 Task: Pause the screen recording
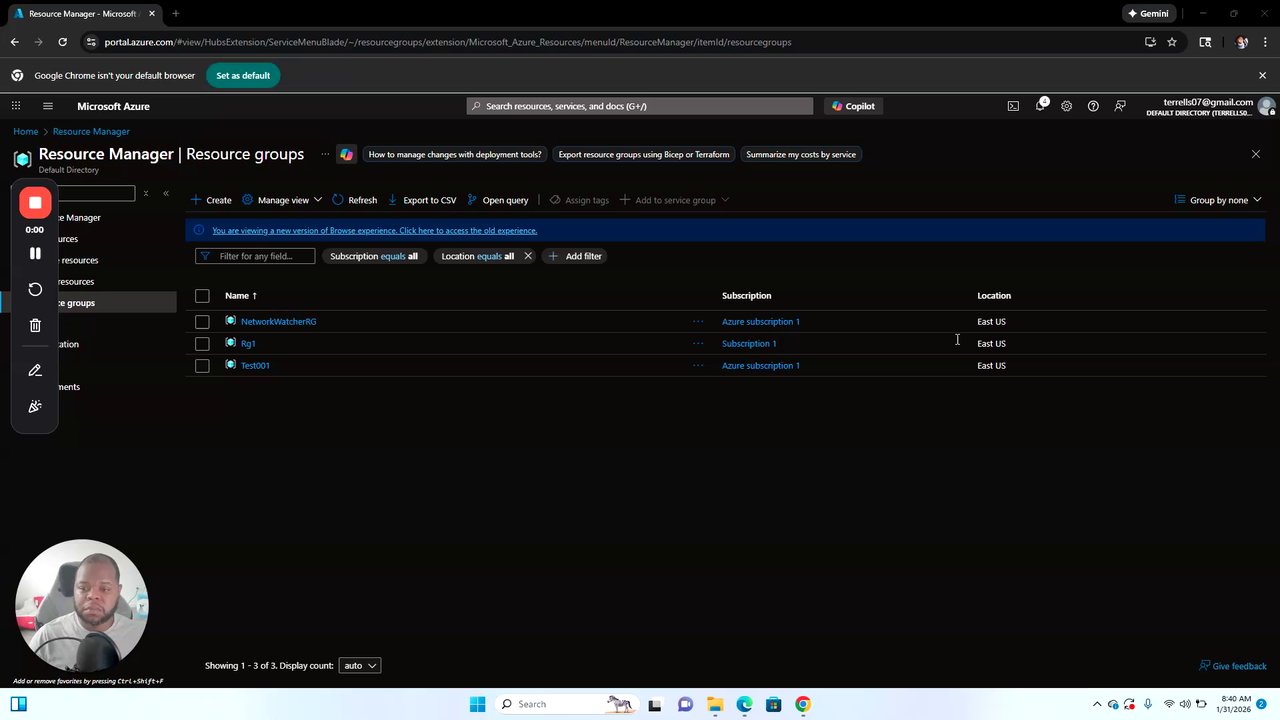[x=35, y=253]
